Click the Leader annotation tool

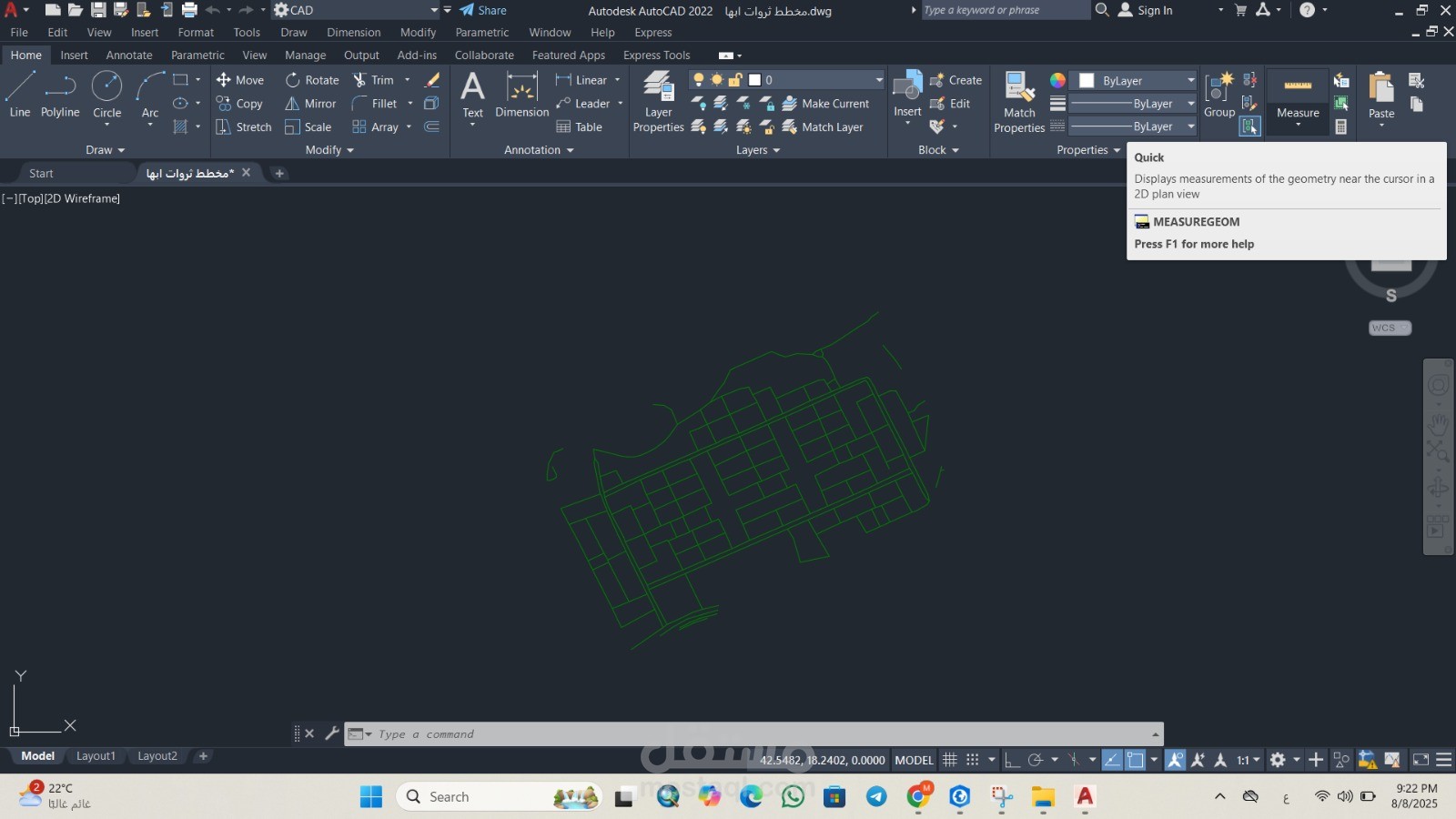(x=583, y=104)
